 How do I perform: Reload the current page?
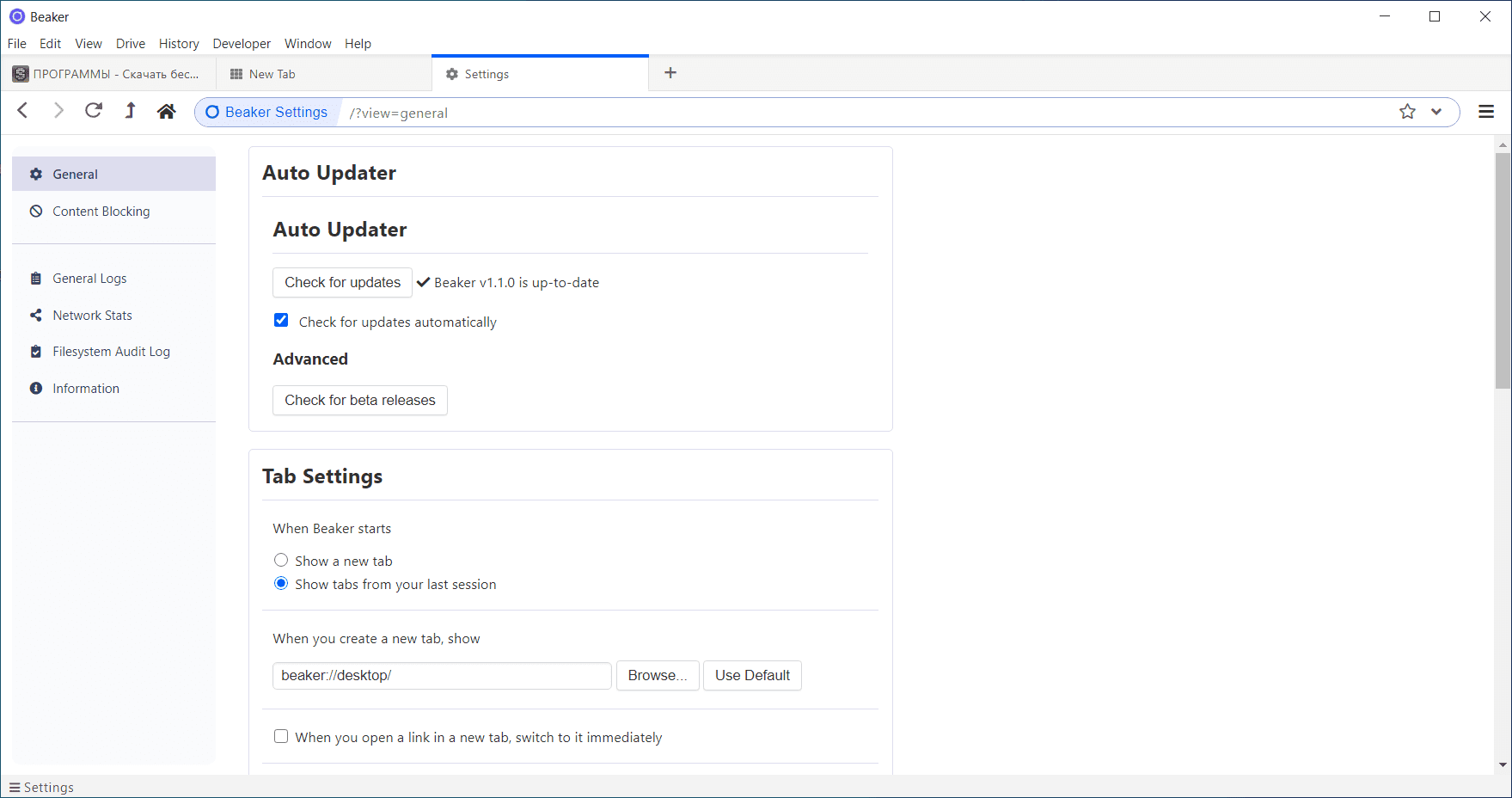pyautogui.click(x=94, y=111)
